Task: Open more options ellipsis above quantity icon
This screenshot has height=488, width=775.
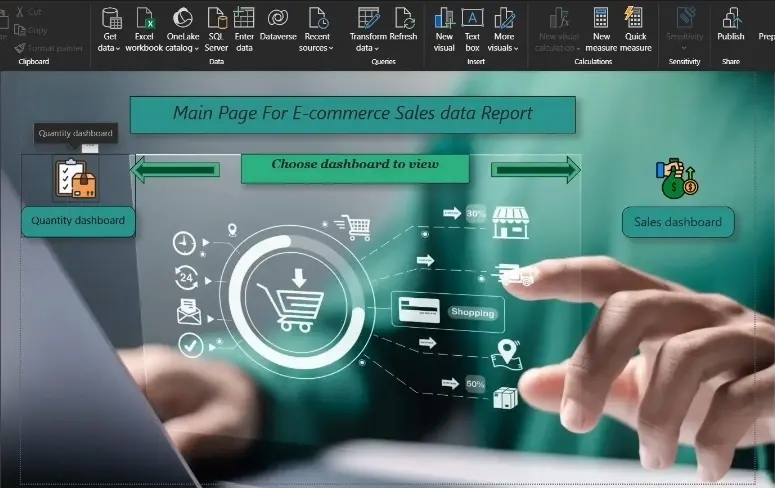Action: [x=90, y=148]
